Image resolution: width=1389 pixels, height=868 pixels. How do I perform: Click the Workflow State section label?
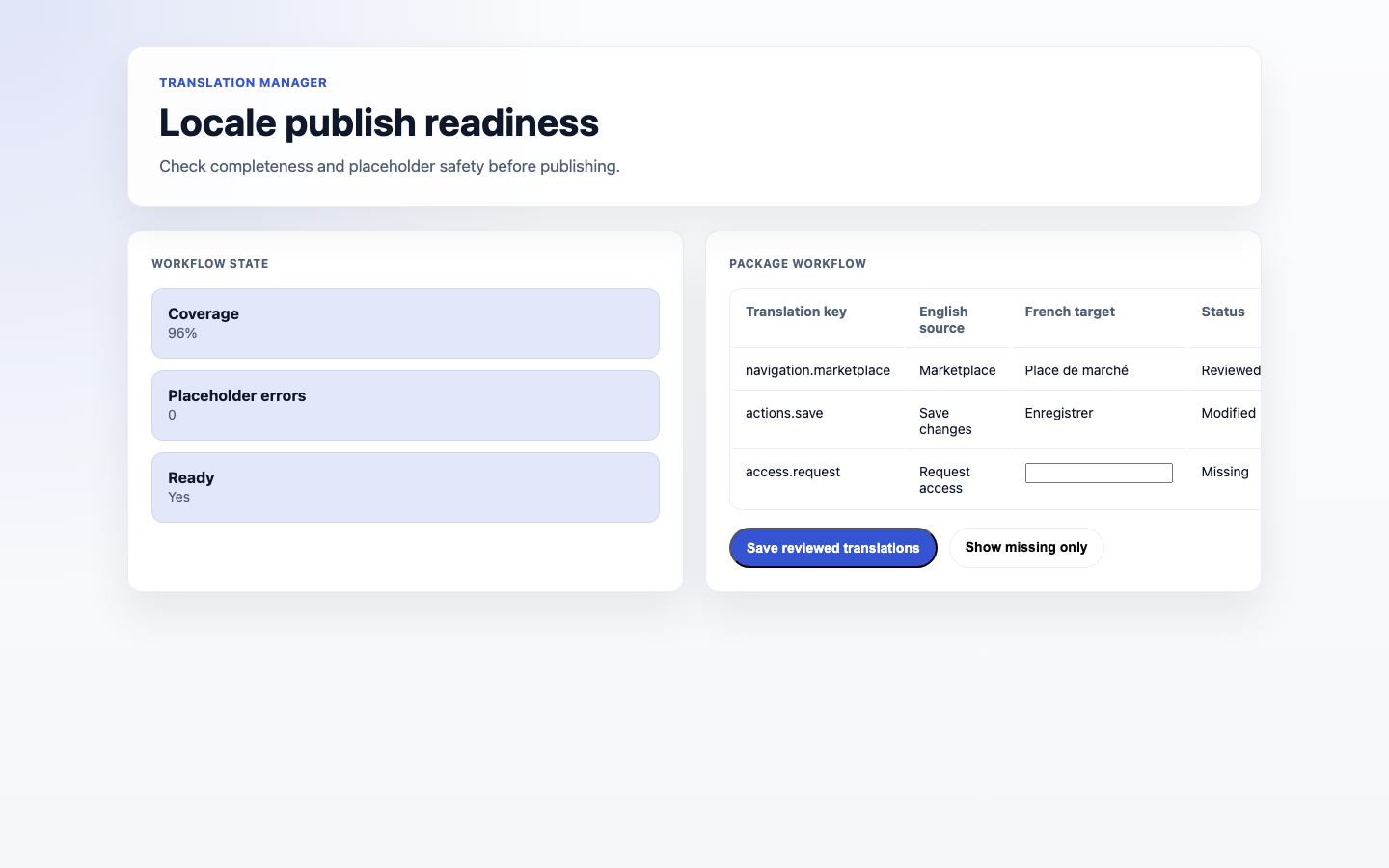point(210,263)
